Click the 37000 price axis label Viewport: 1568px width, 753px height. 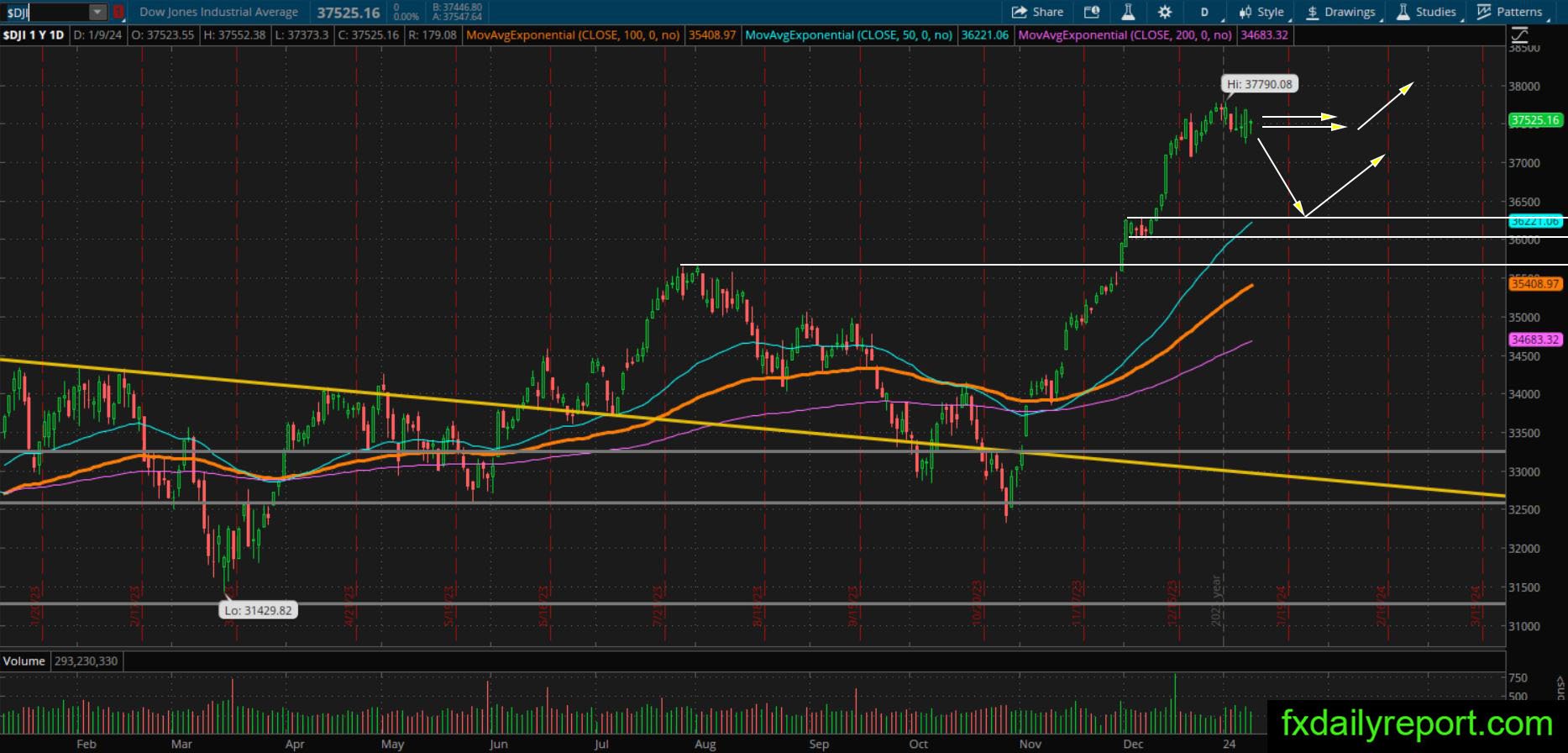[x=1525, y=163]
